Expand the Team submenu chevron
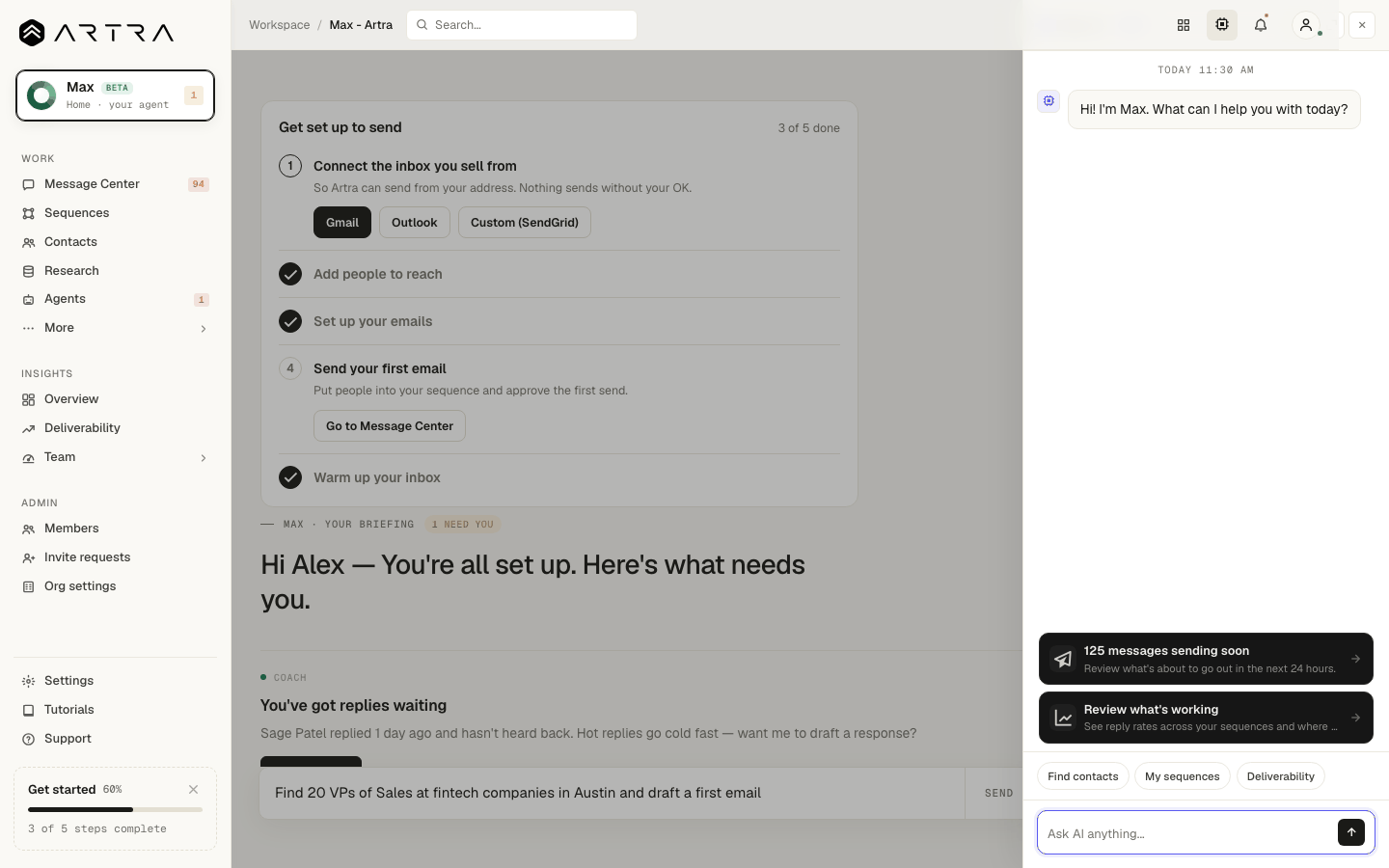Image resolution: width=1389 pixels, height=868 pixels. tap(204, 458)
